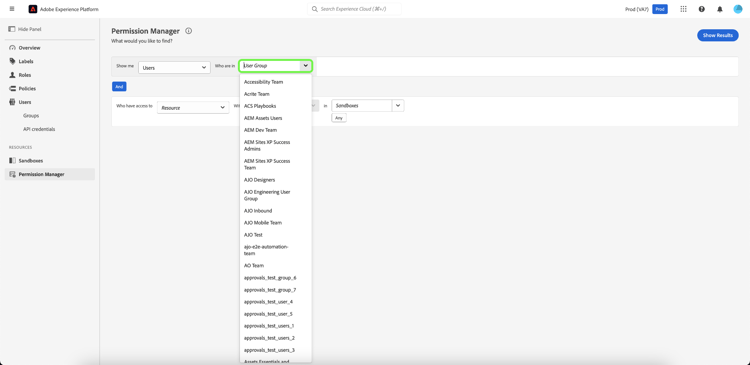This screenshot has width=750, height=365.
Task: Click the Any button
Action: pos(339,118)
